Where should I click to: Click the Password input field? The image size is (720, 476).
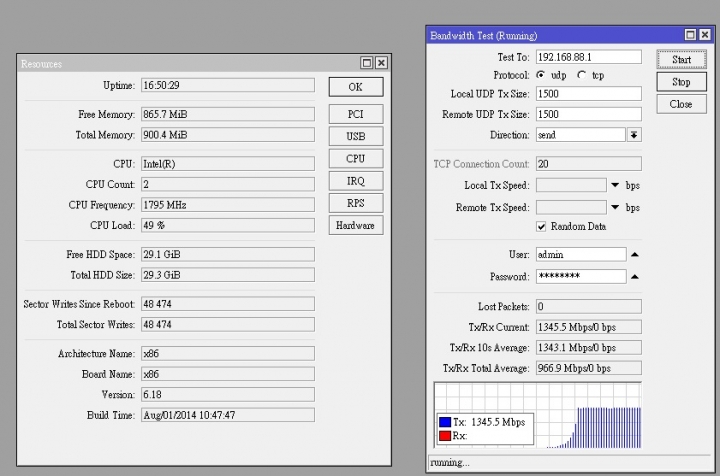coord(581,276)
